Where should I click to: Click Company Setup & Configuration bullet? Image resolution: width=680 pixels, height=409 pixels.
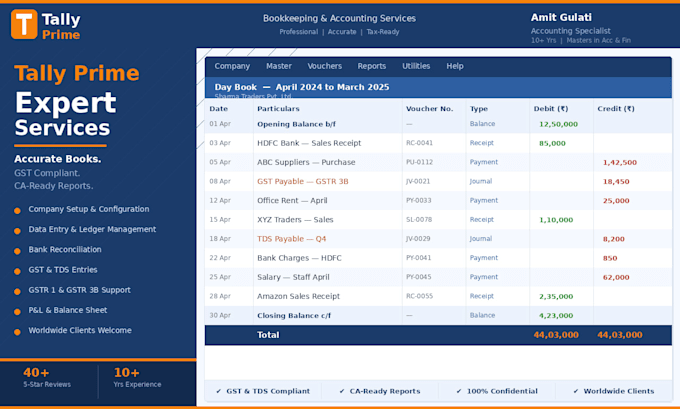pyautogui.click(x=88, y=209)
